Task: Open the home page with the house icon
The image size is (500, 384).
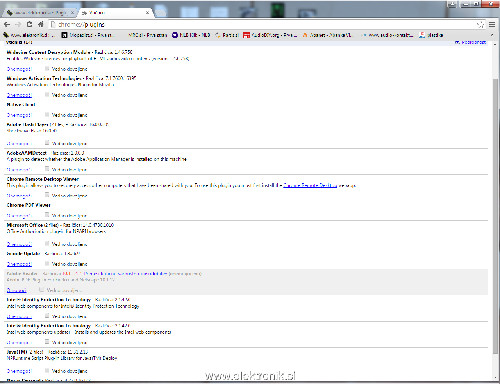Action: click(x=41, y=24)
